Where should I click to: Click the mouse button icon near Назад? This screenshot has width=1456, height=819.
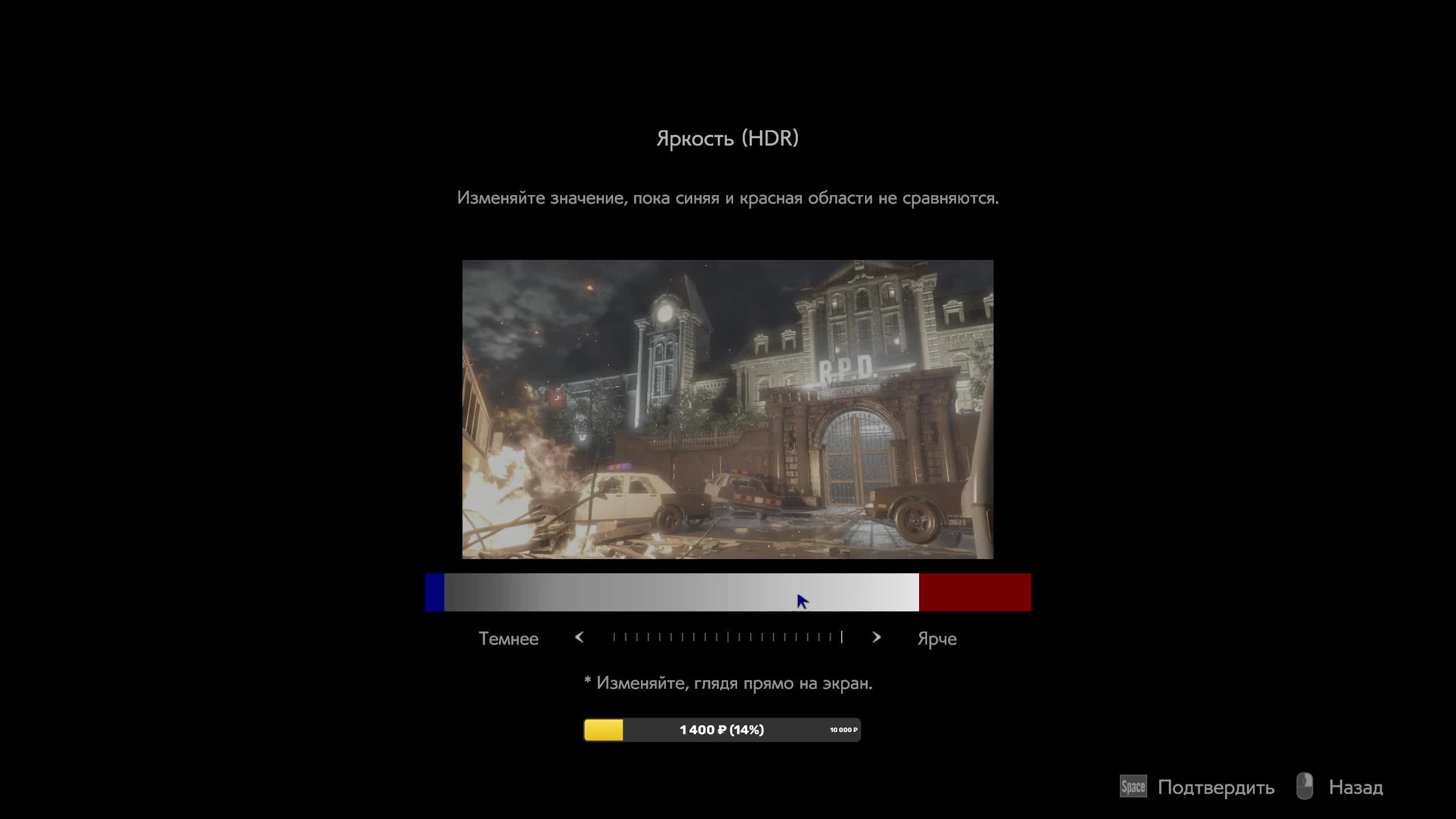pos(1304,787)
